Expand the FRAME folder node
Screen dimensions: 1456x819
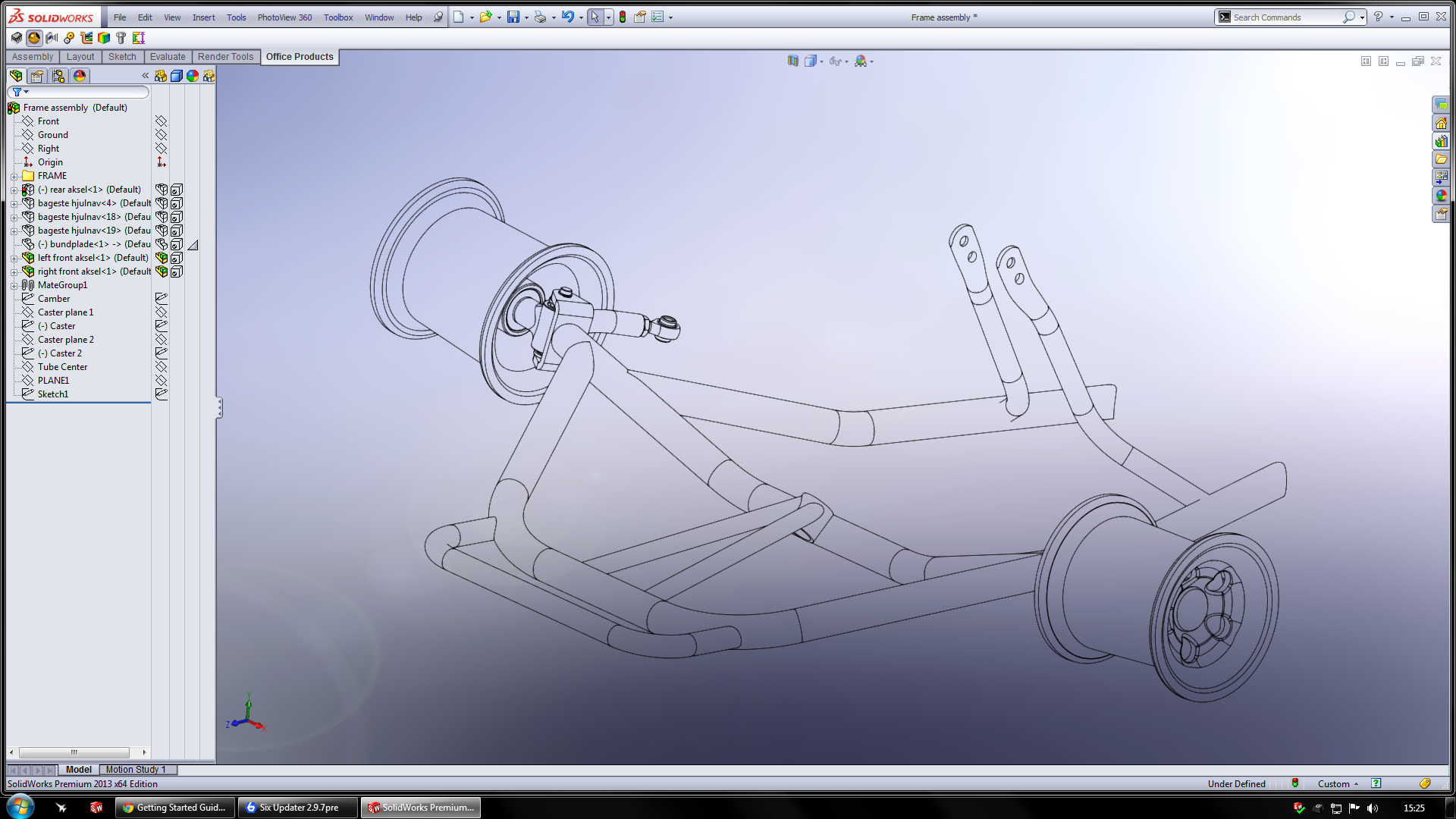coord(14,176)
